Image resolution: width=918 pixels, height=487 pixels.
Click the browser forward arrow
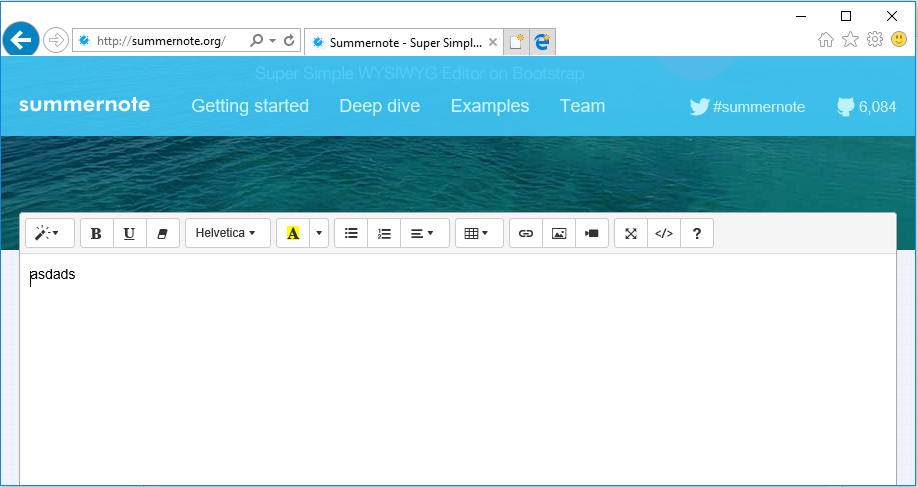(x=56, y=40)
